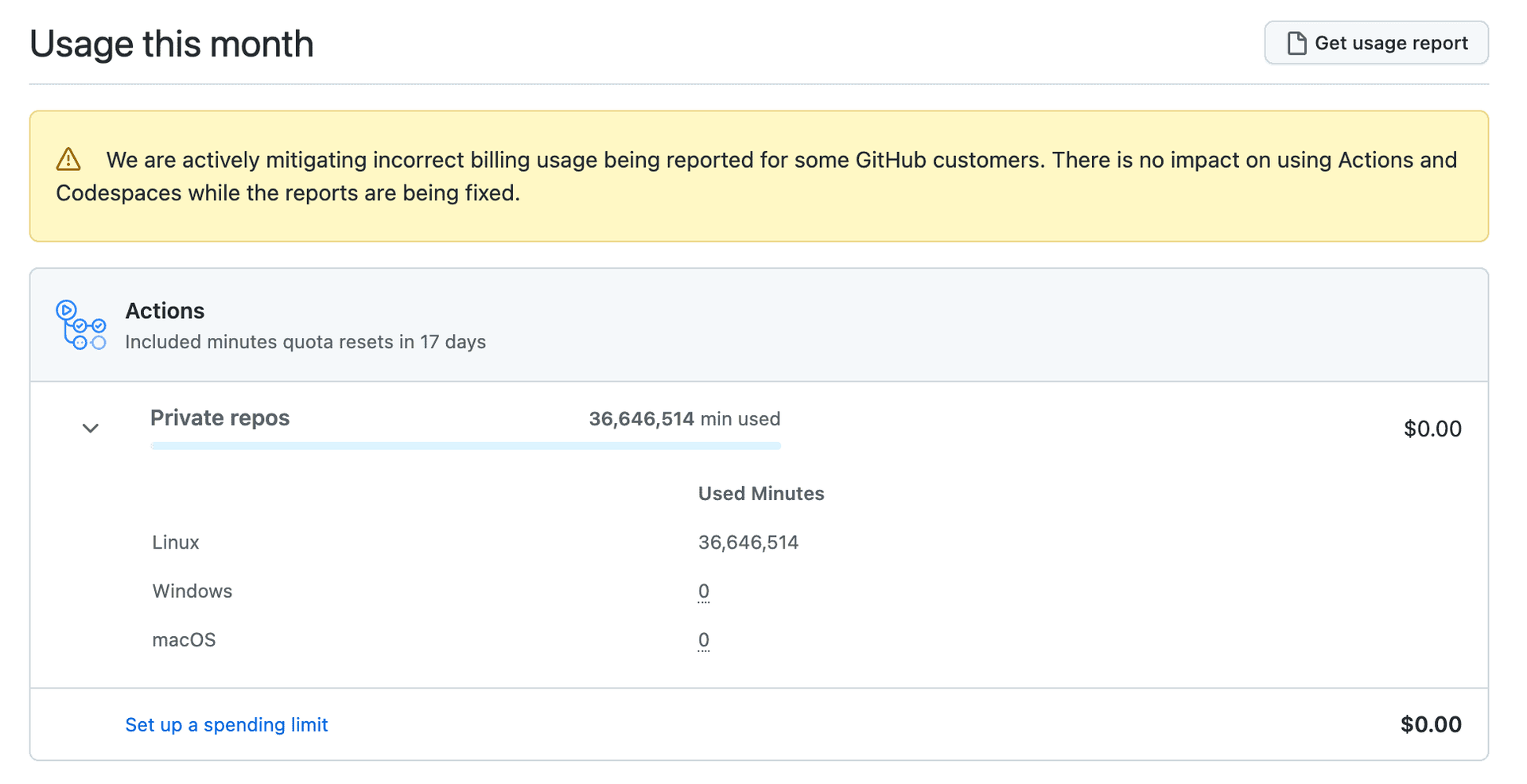Click the bold $0.00 total beside spending limit

pyautogui.click(x=1430, y=724)
